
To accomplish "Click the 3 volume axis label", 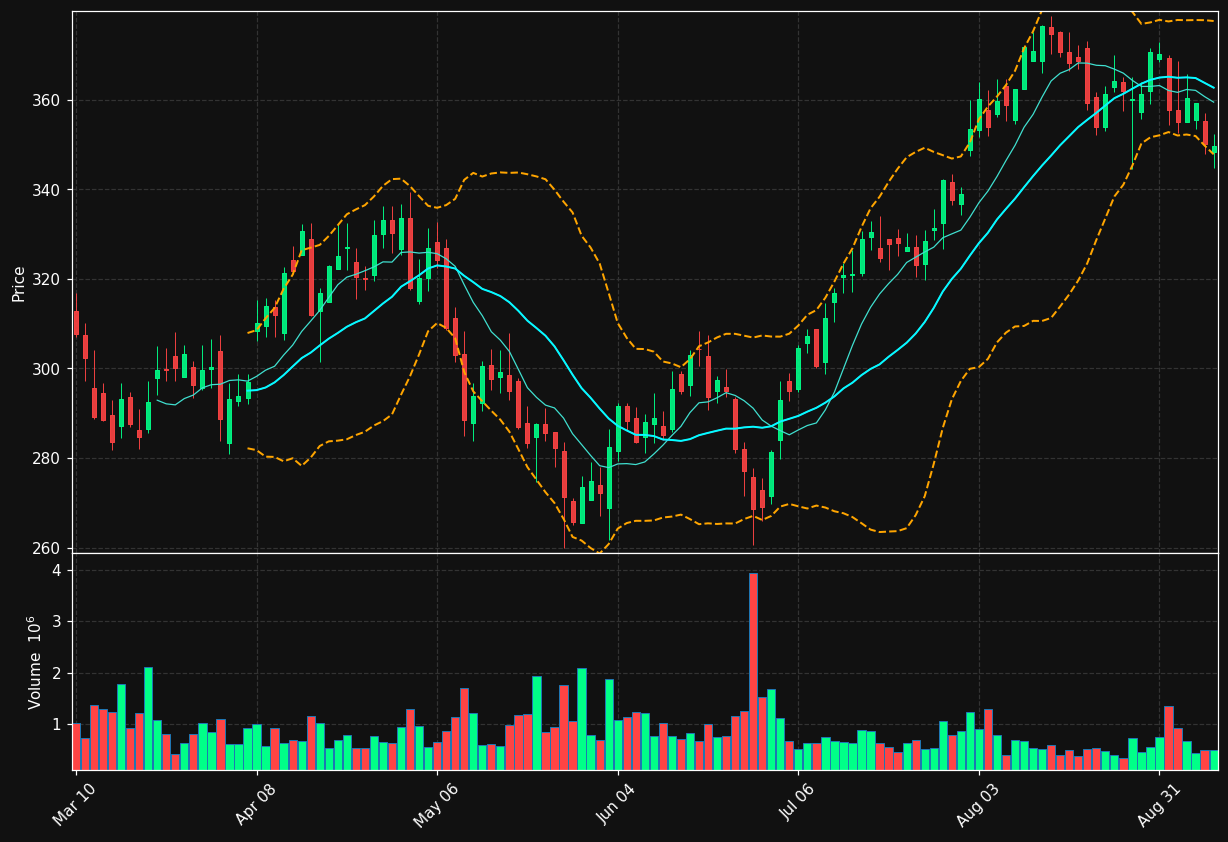I will (57, 622).
